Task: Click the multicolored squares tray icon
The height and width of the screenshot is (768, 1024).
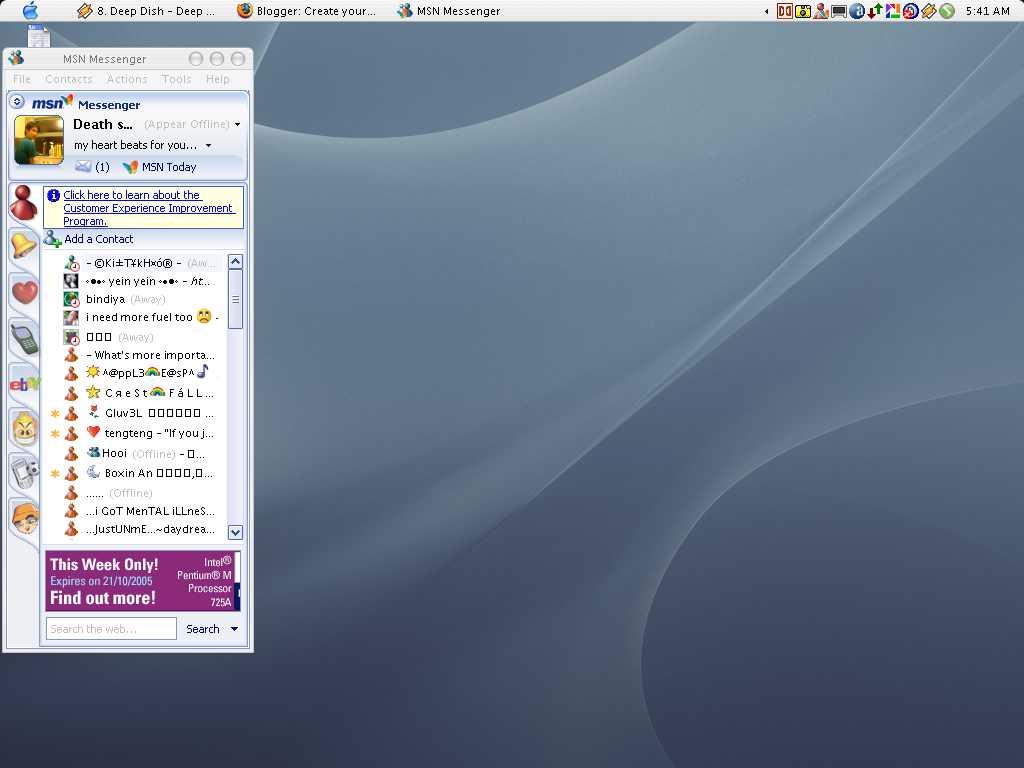Action: coord(893,11)
